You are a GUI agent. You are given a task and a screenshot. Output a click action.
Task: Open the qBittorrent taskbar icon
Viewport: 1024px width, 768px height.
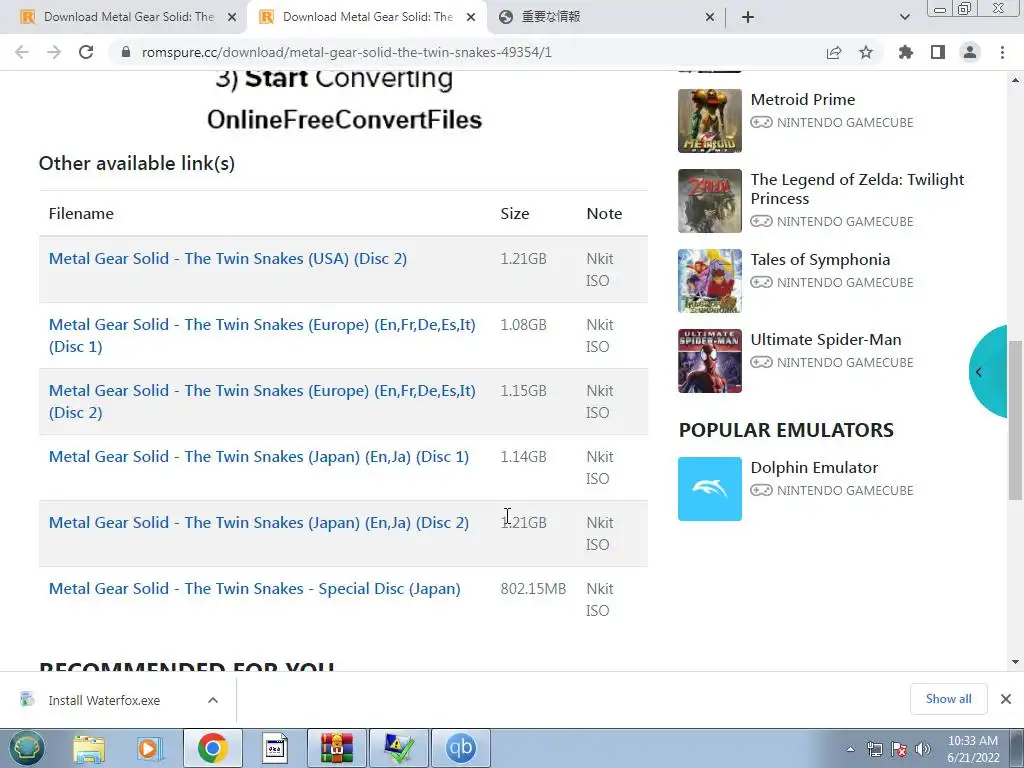pyautogui.click(x=461, y=748)
